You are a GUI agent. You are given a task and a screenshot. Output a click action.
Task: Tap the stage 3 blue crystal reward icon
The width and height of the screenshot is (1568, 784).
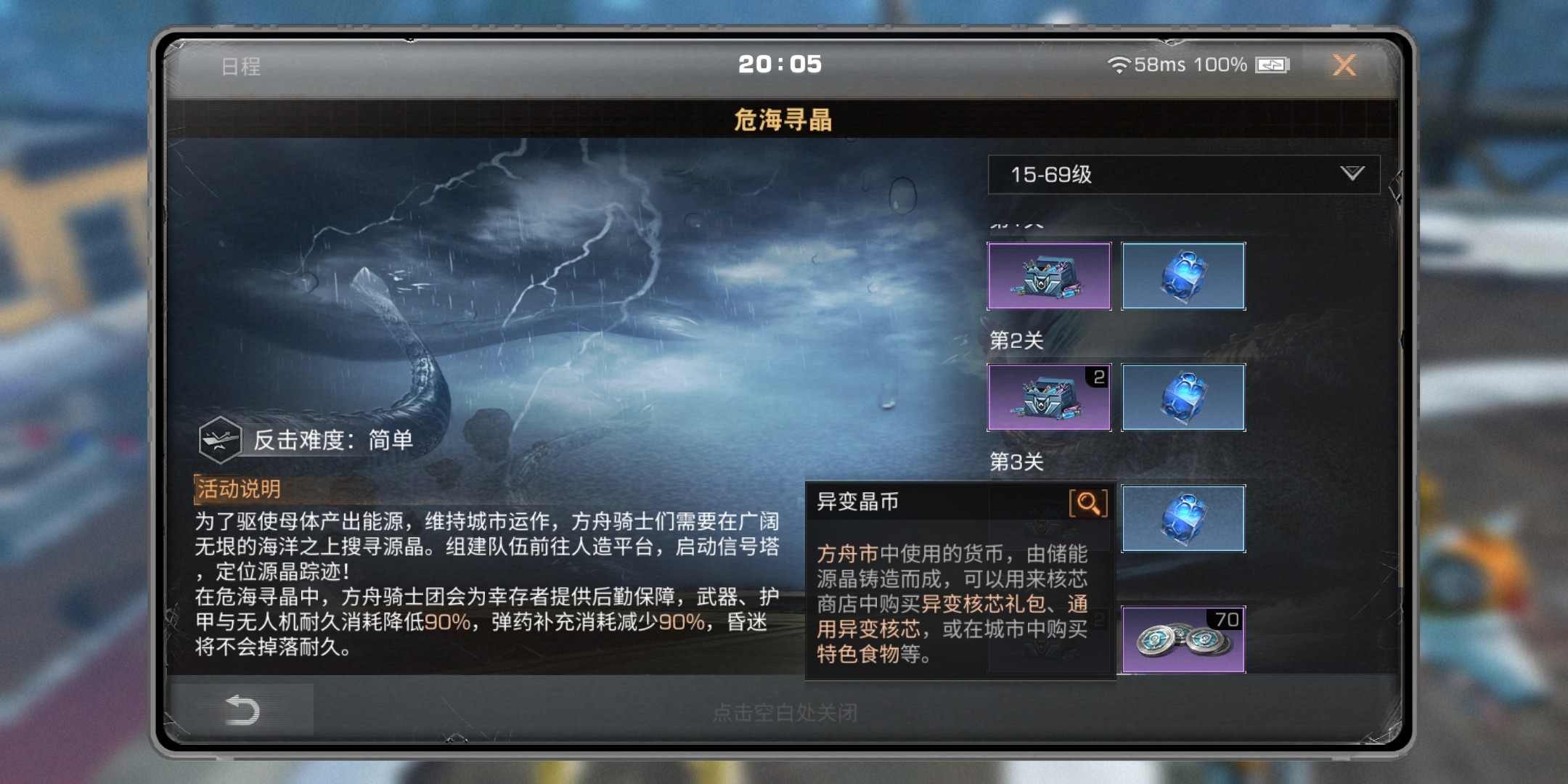(1183, 518)
